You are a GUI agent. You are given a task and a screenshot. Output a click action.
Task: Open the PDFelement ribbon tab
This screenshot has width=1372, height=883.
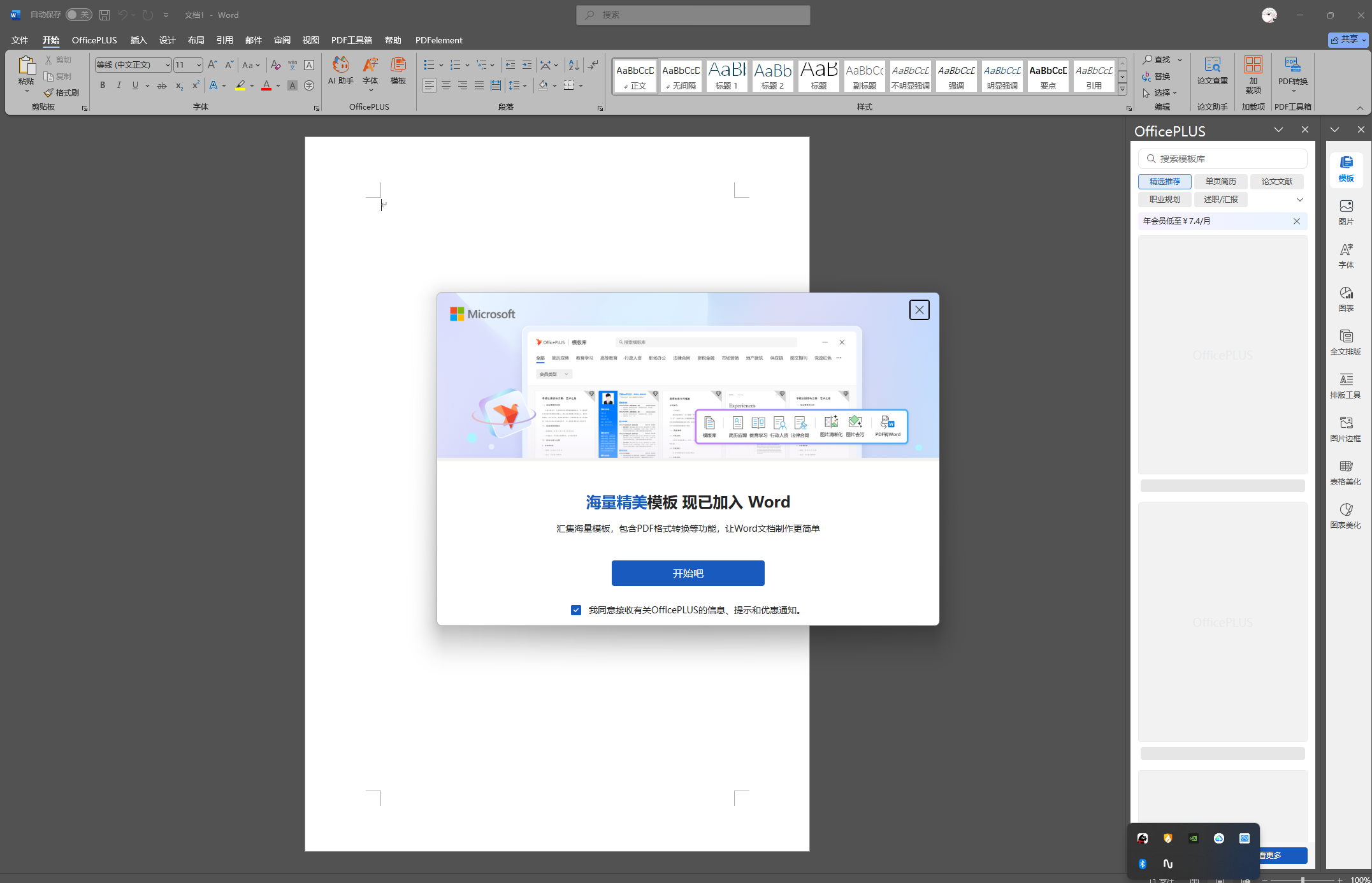pyautogui.click(x=438, y=40)
